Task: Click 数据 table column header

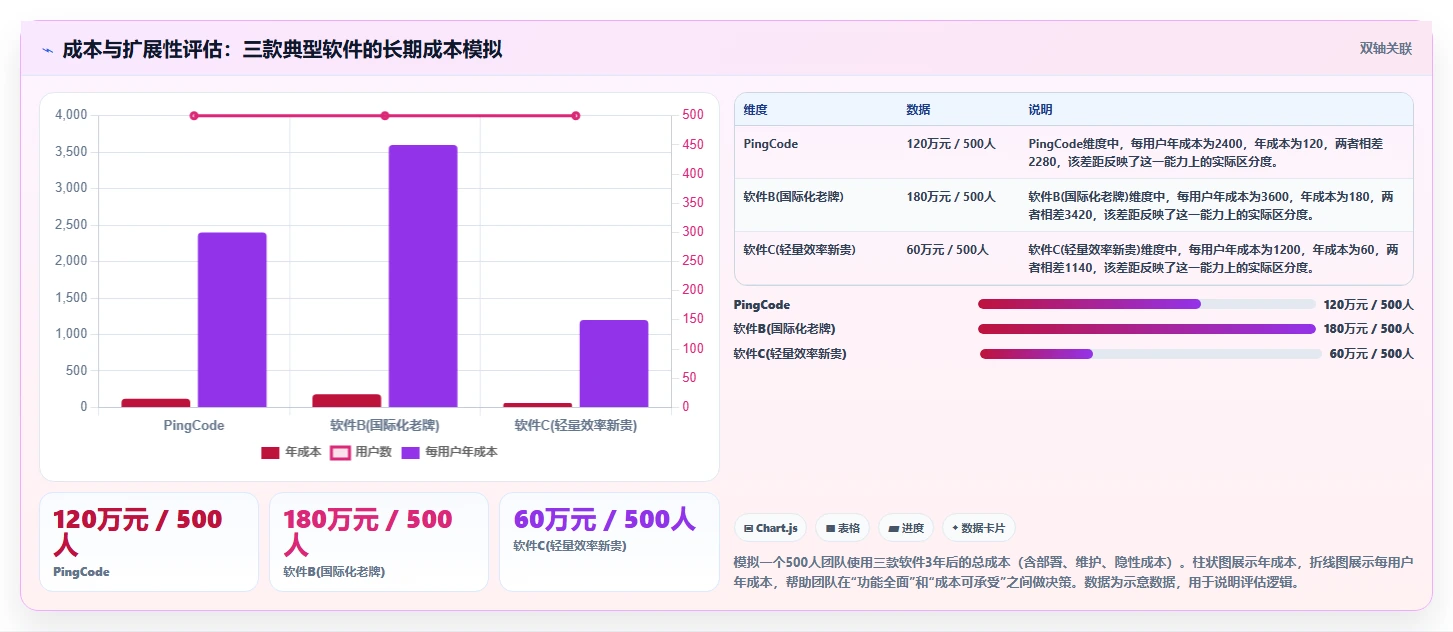Action: click(x=918, y=110)
